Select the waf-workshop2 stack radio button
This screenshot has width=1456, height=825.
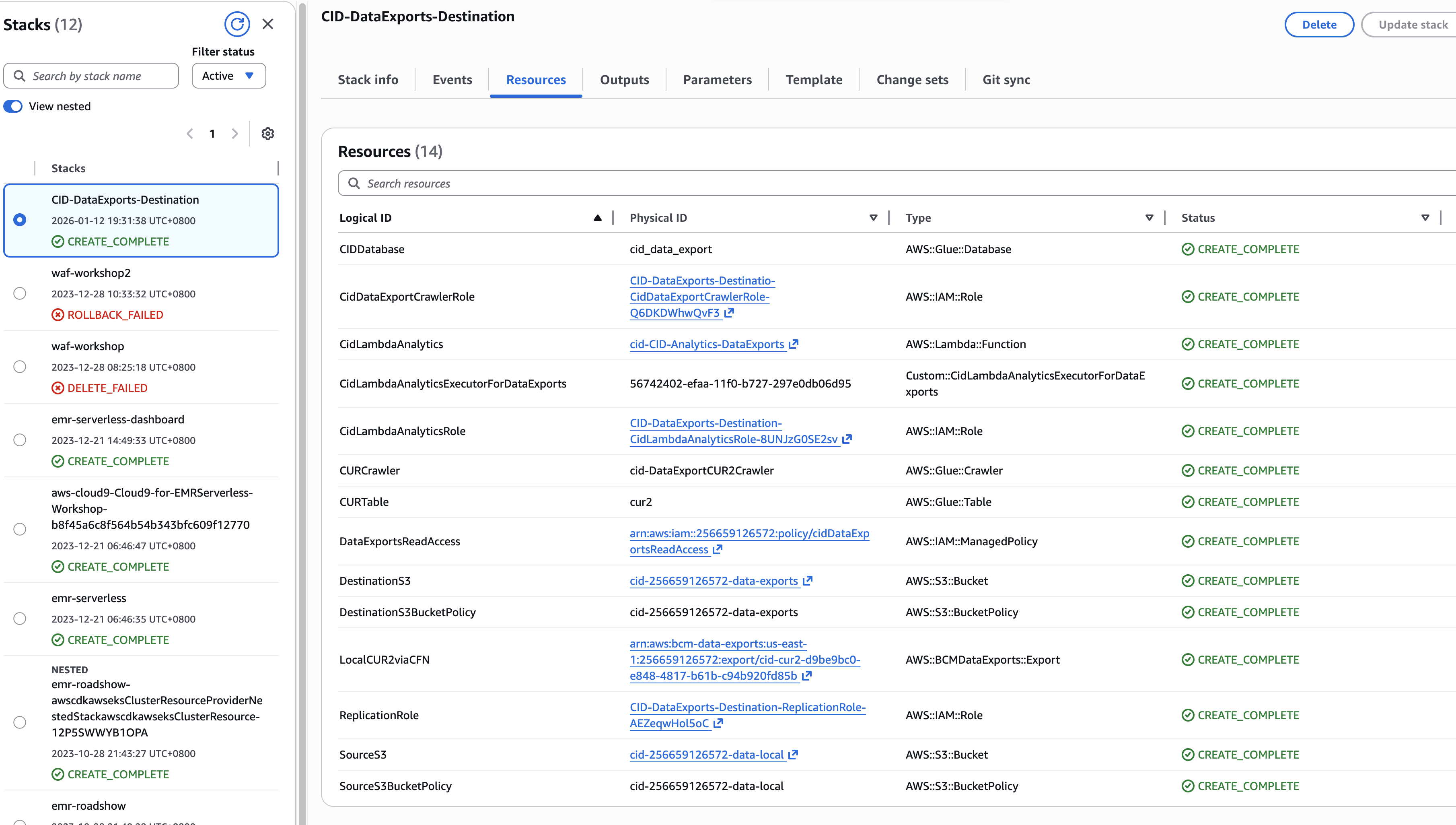point(20,293)
